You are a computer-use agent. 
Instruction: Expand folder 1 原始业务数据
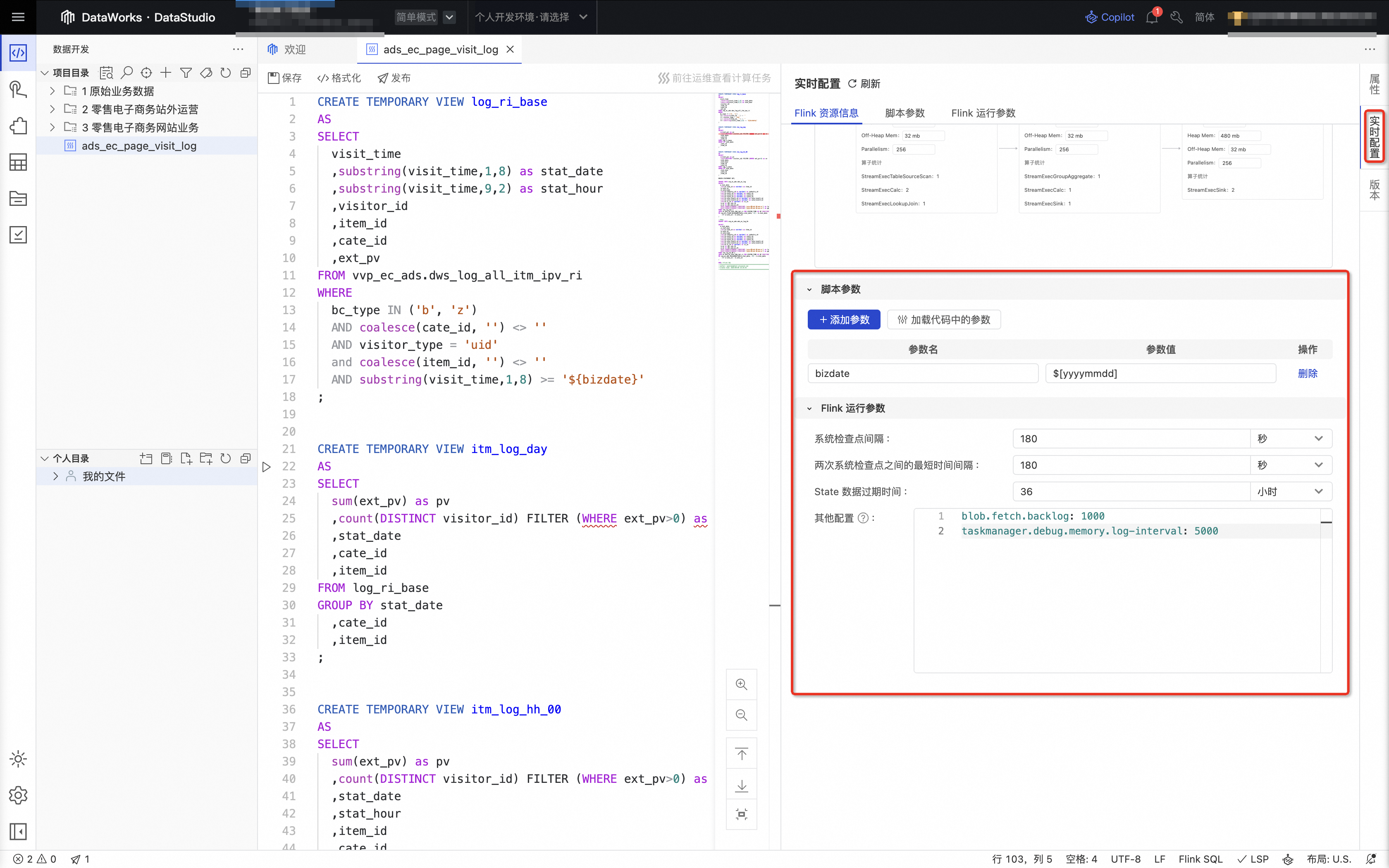coord(52,91)
